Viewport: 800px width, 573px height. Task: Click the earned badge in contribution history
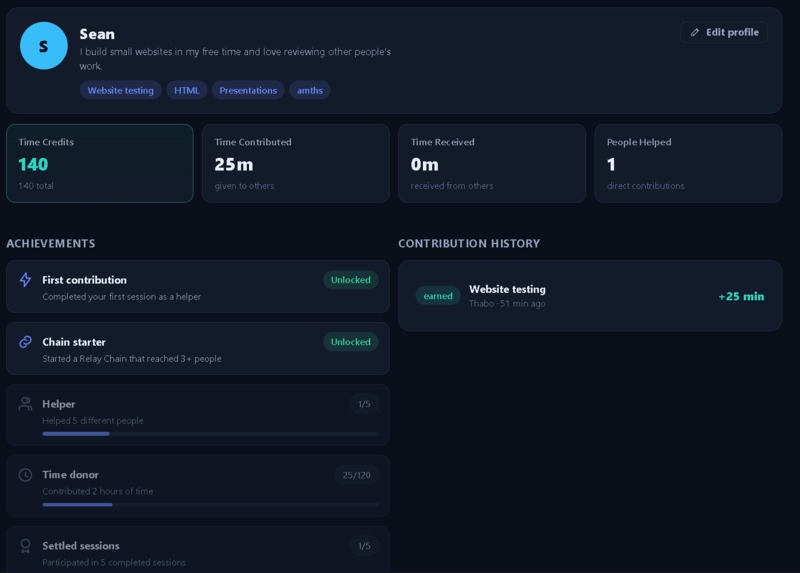pyautogui.click(x=438, y=296)
